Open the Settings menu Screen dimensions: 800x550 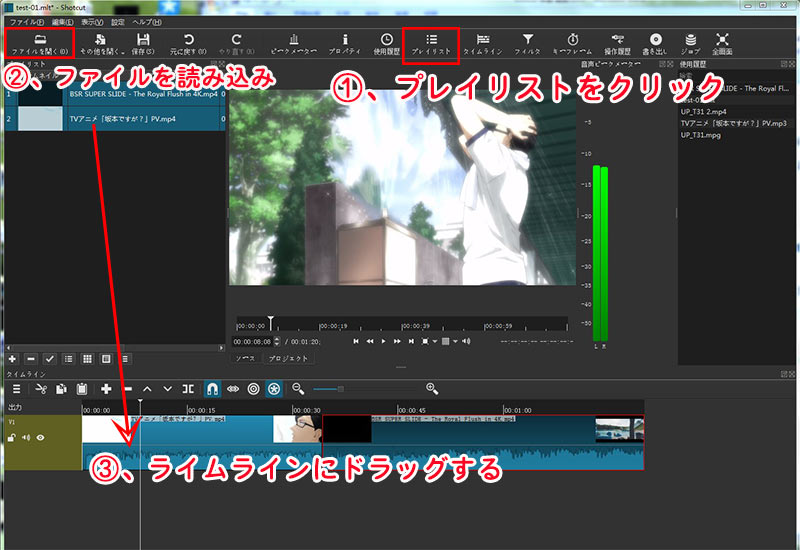click(118, 22)
